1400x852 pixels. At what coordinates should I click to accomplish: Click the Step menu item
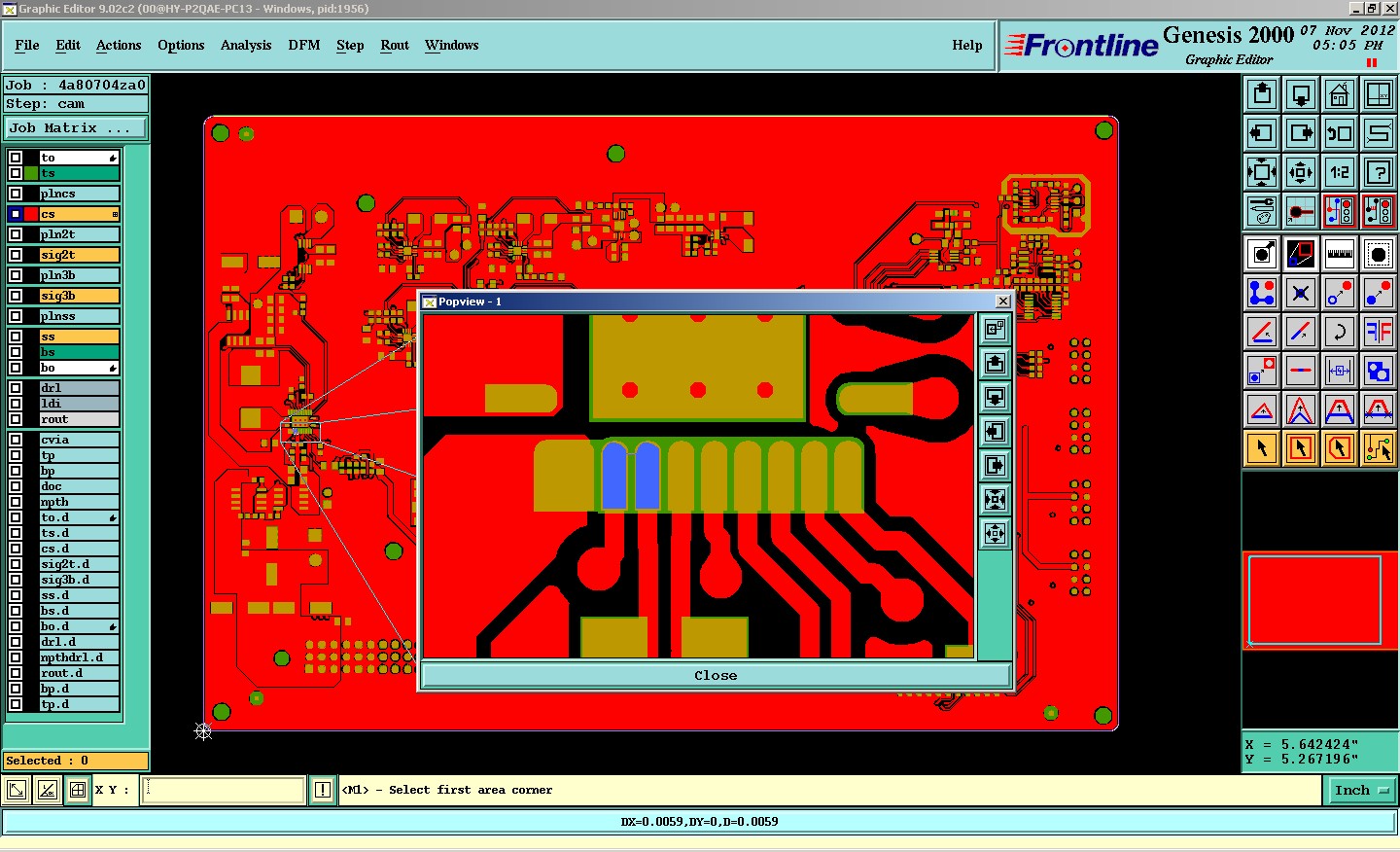pos(350,45)
